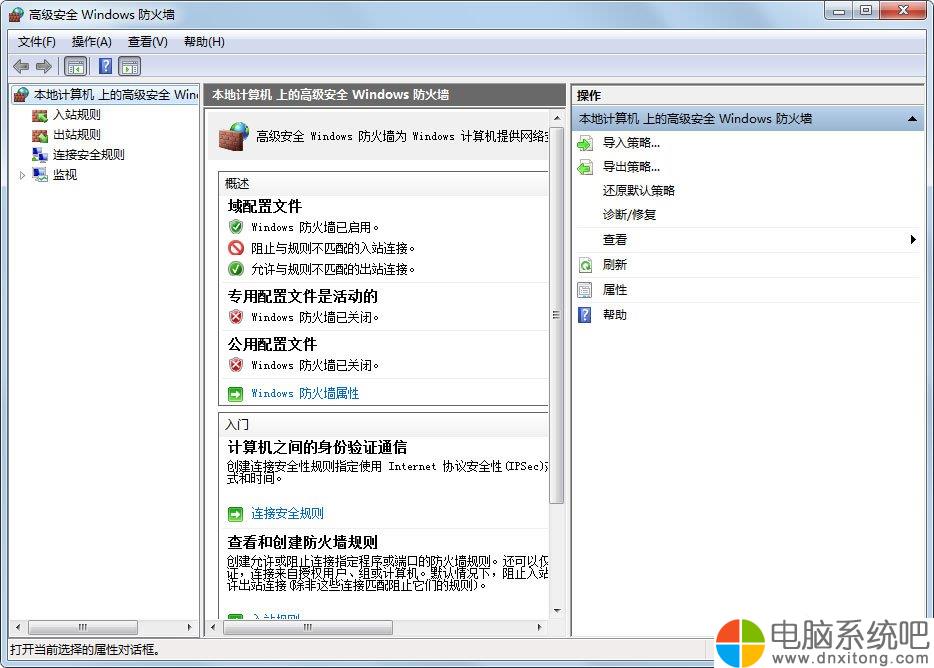Click the center pane scroll up arrow
Screen dimensions: 934x668
click(x=556, y=118)
